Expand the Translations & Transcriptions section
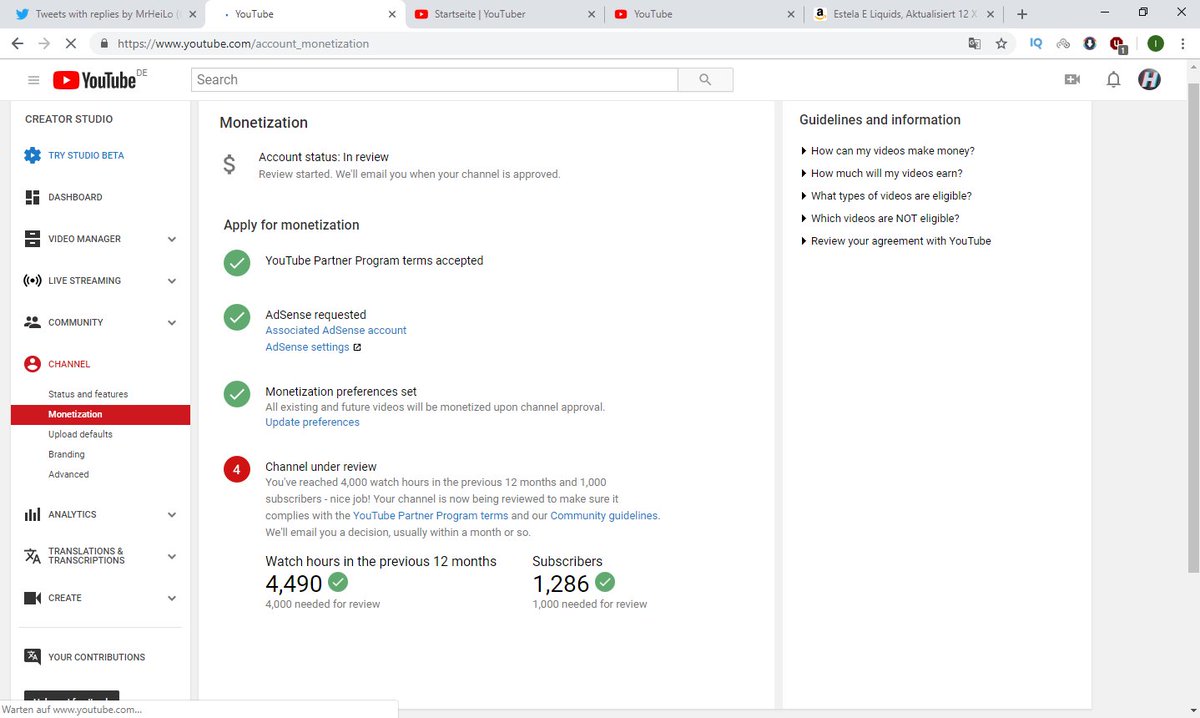This screenshot has height=718, width=1200. 172,556
